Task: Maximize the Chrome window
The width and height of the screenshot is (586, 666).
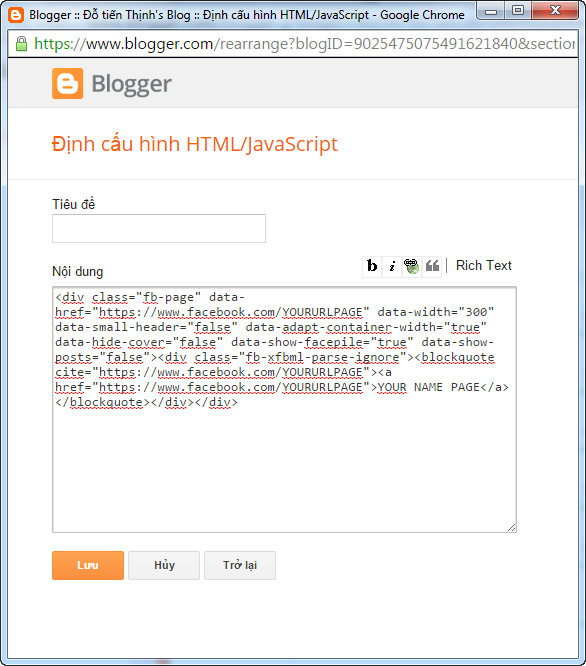Action: click(518, 11)
